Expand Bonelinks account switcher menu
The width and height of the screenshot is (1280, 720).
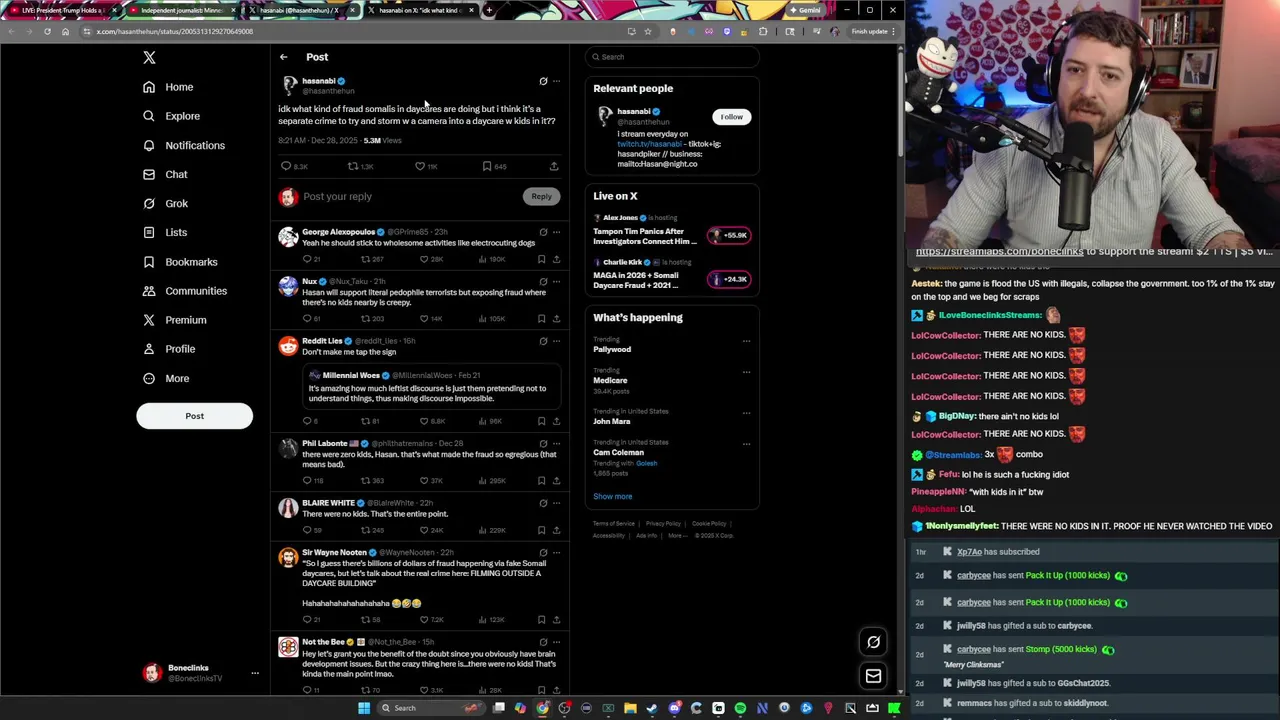coord(255,673)
